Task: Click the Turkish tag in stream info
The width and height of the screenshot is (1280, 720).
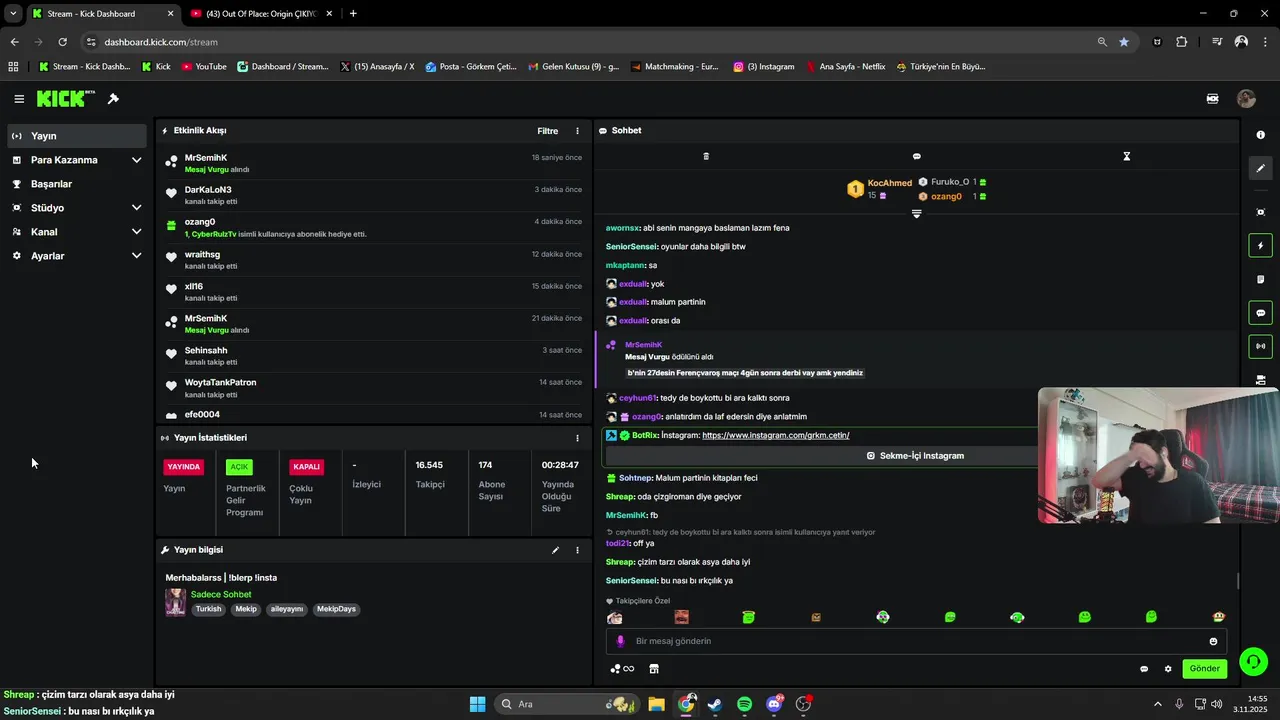Action: point(208,609)
